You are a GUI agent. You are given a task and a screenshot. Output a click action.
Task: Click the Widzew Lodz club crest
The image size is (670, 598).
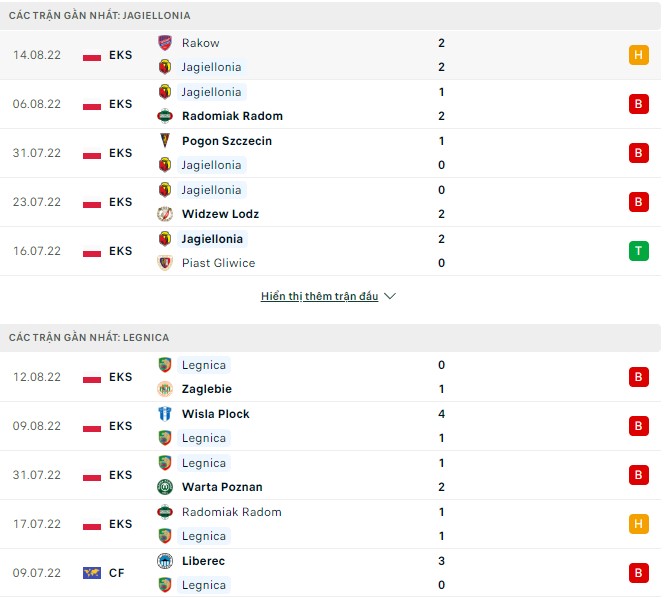(165, 214)
